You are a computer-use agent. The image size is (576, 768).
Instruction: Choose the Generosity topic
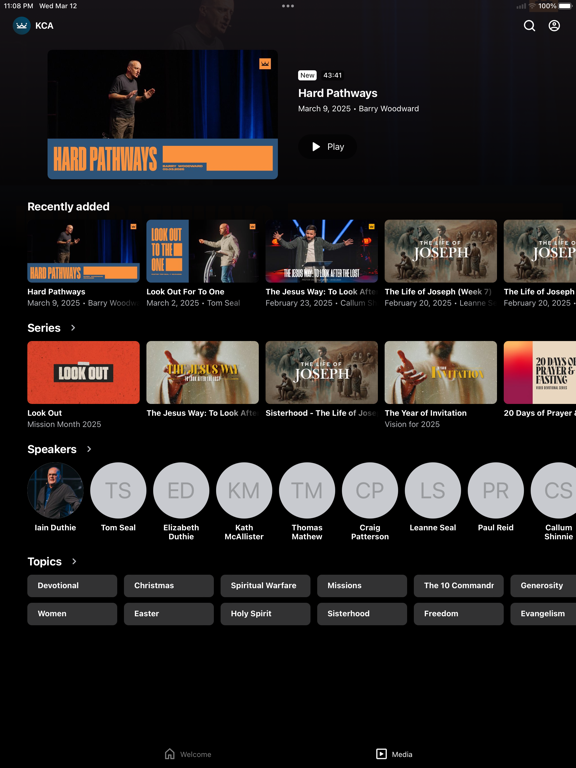point(543,586)
